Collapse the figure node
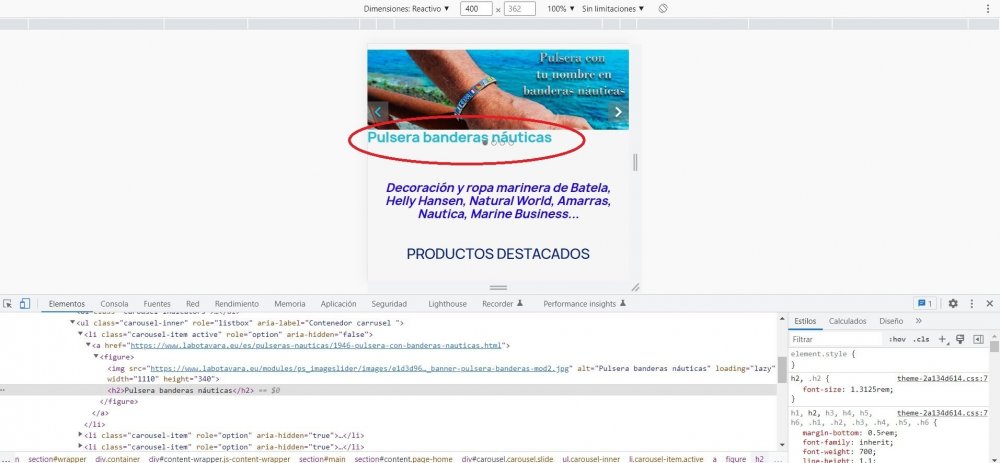1000x463 pixels. (x=96, y=356)
